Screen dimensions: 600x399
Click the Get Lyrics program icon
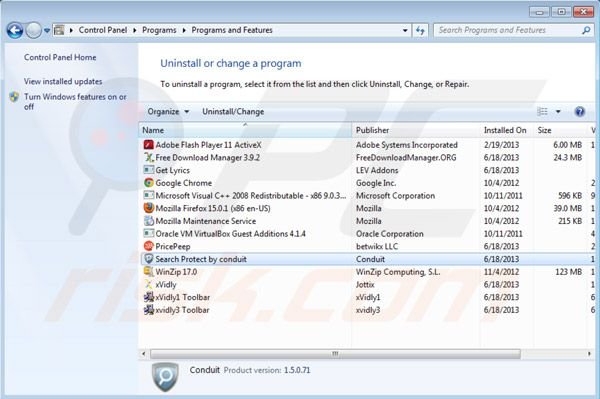click(148, 170)
